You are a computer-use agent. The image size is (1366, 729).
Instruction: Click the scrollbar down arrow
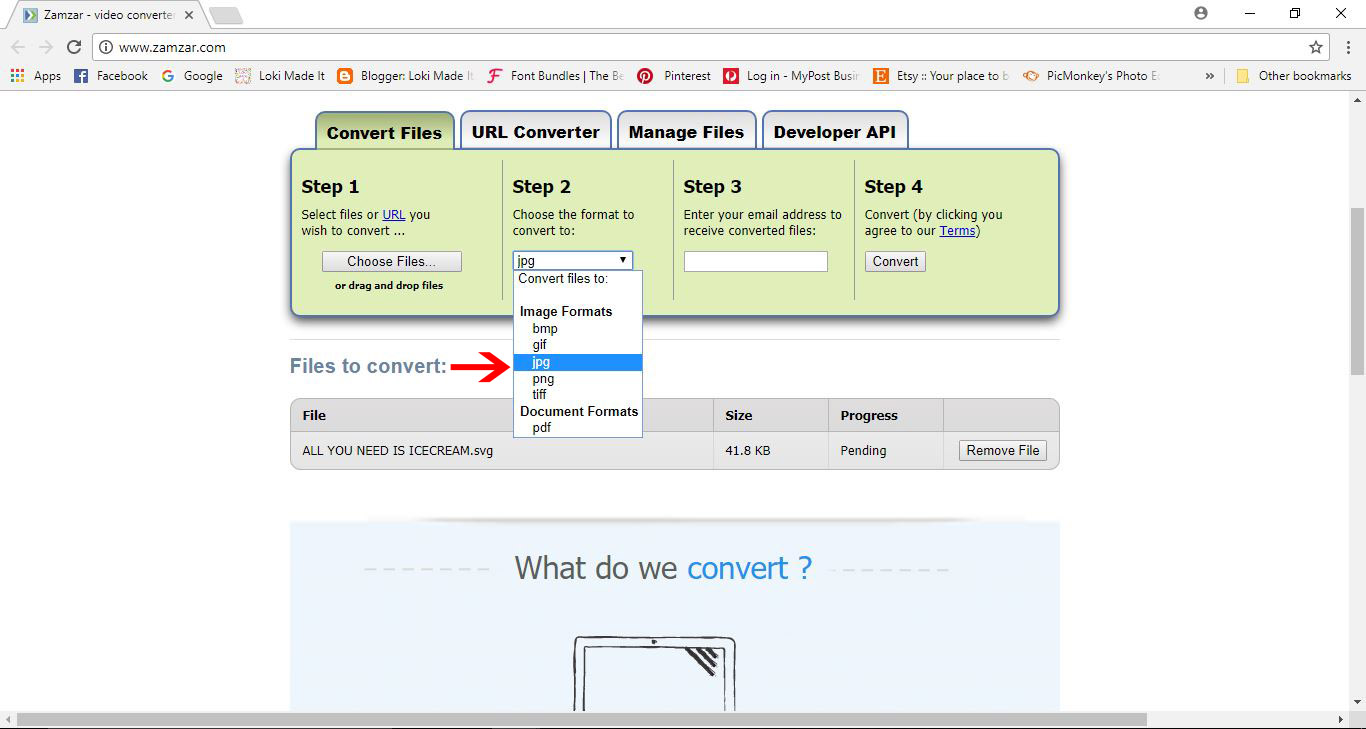(1357, 703)
